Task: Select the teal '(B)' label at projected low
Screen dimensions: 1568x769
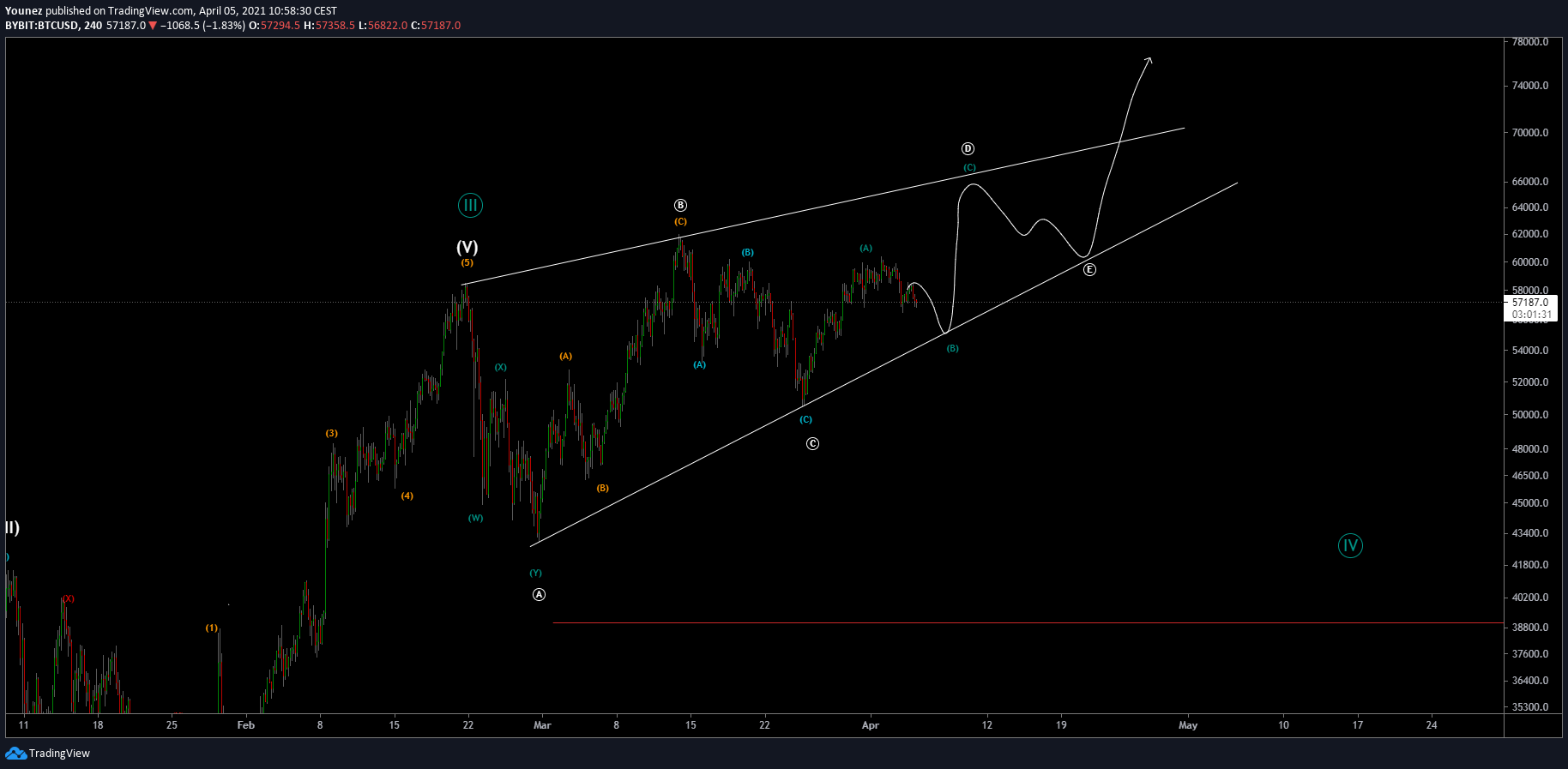Action: click(952, 348)
